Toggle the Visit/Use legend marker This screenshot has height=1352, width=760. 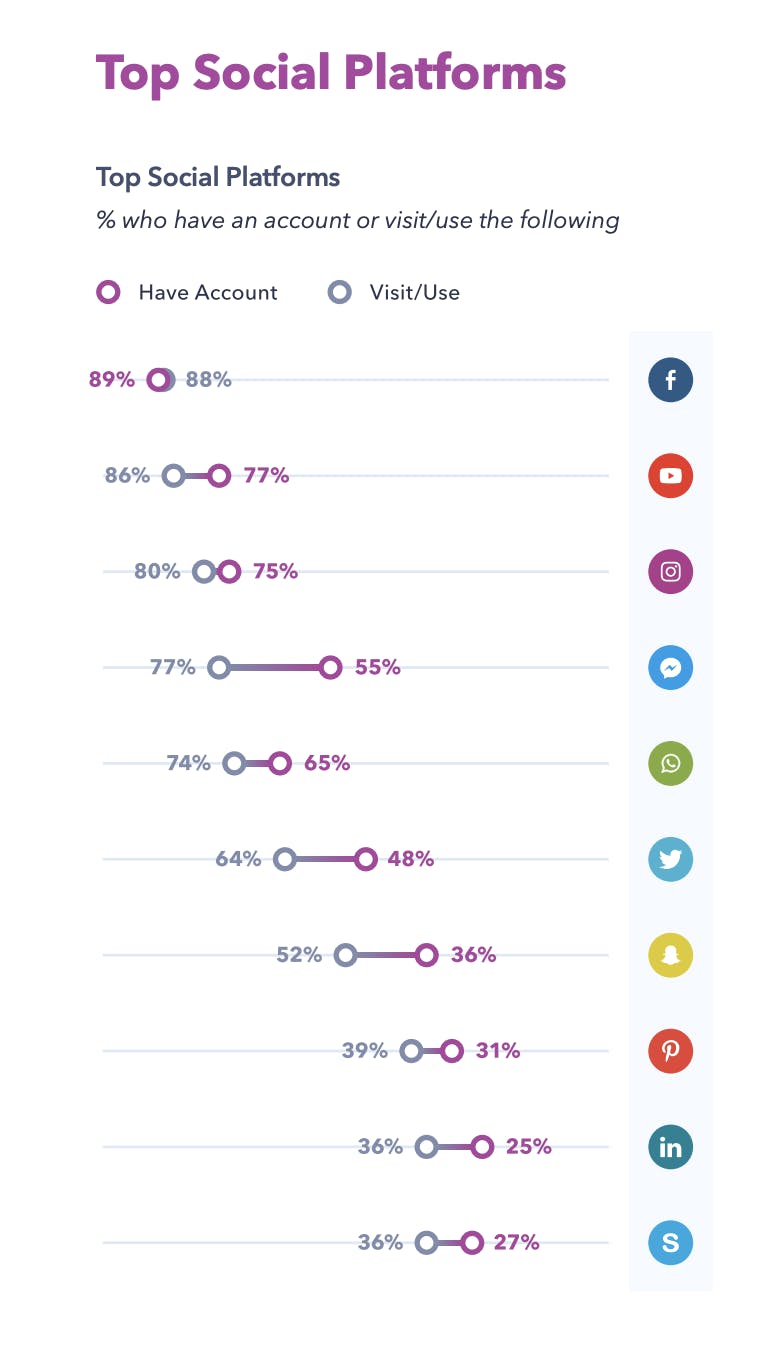click(x=340, y=293)
